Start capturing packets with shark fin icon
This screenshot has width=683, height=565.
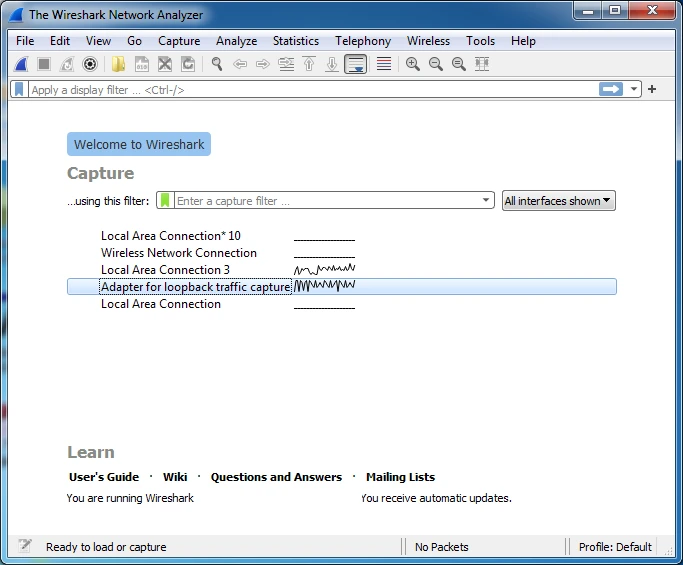(x=21, y=64)
